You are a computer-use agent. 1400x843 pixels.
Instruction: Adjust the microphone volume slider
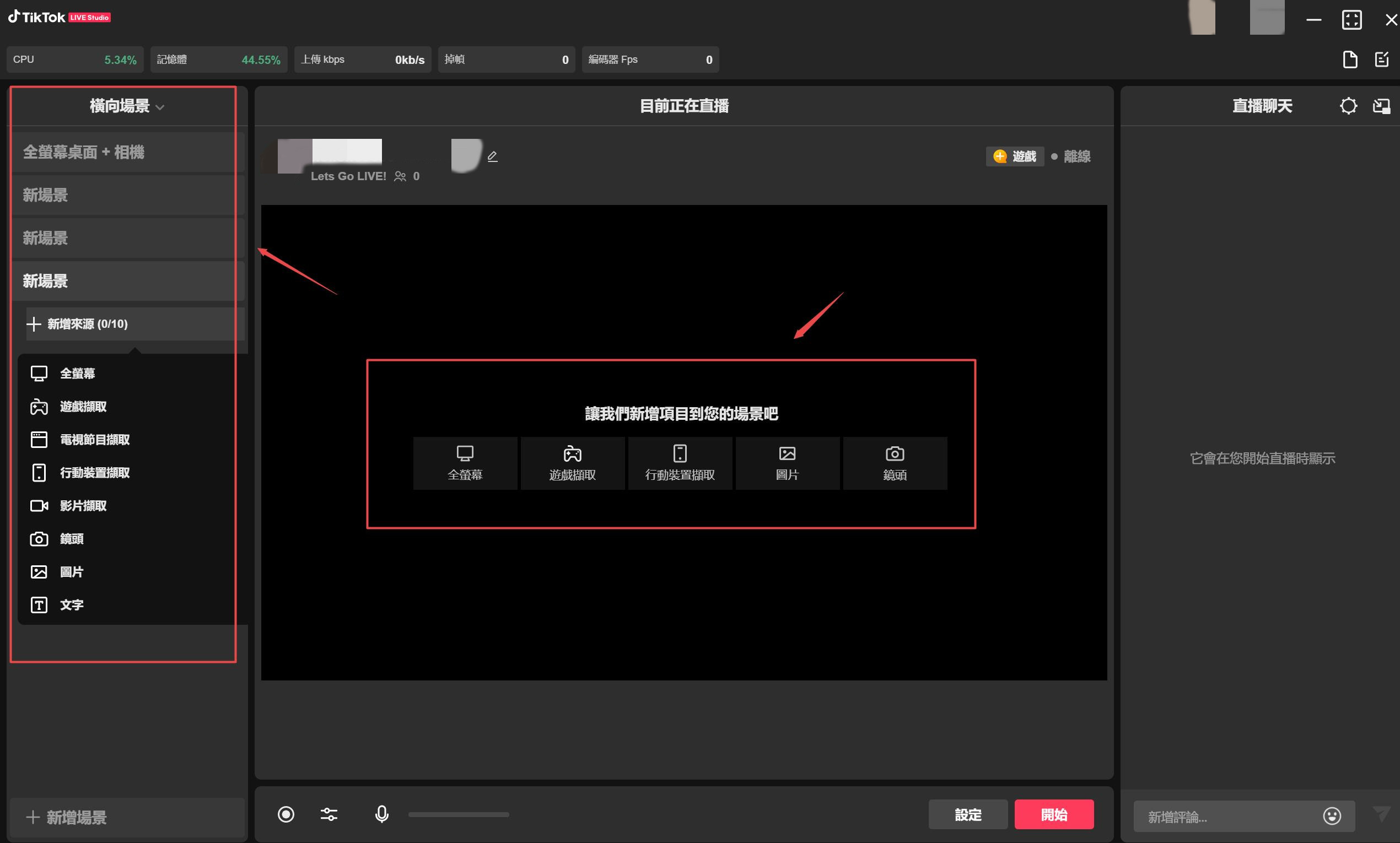(459, 814)
